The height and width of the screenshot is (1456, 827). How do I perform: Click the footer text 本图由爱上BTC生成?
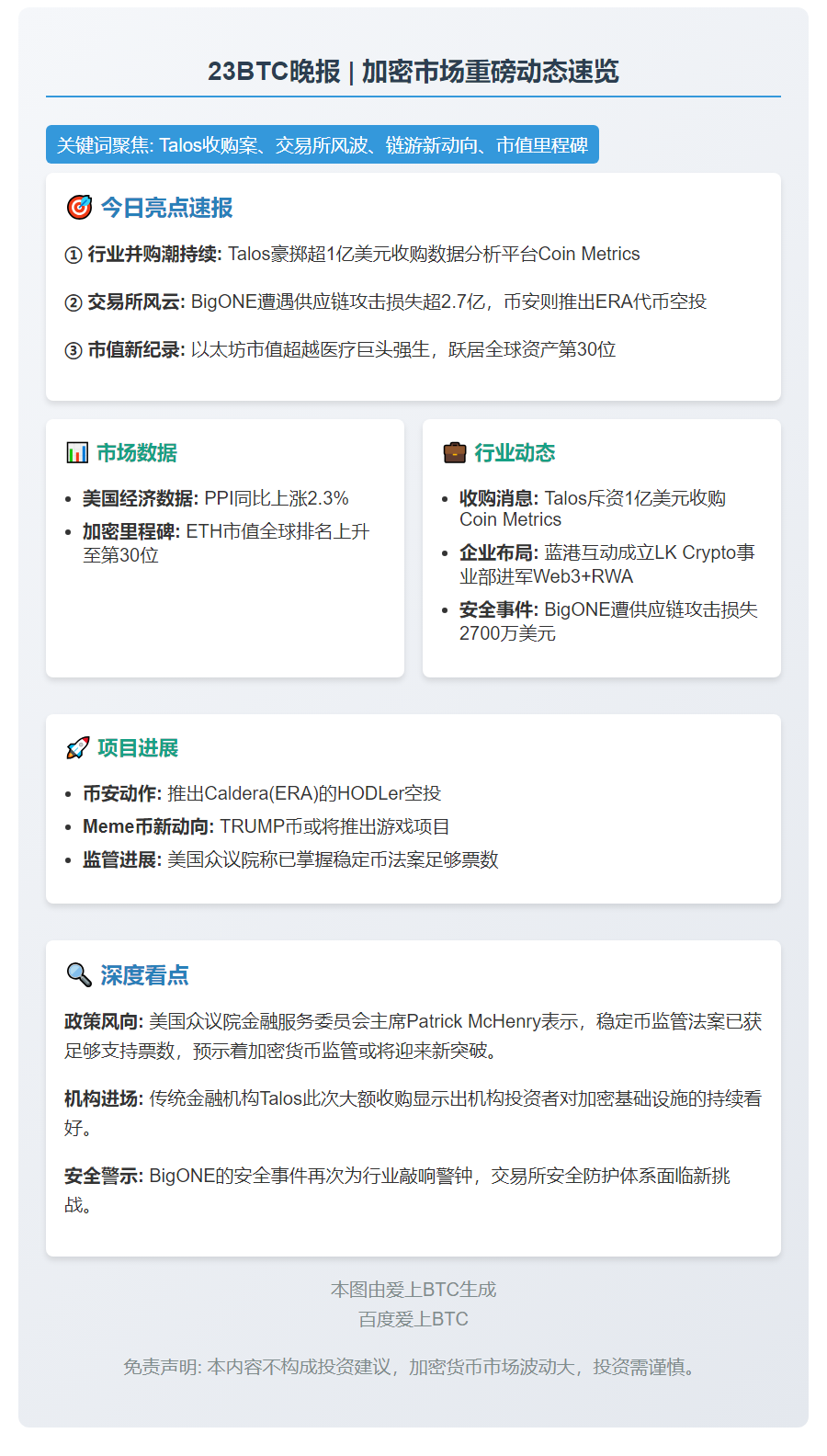413,1290
